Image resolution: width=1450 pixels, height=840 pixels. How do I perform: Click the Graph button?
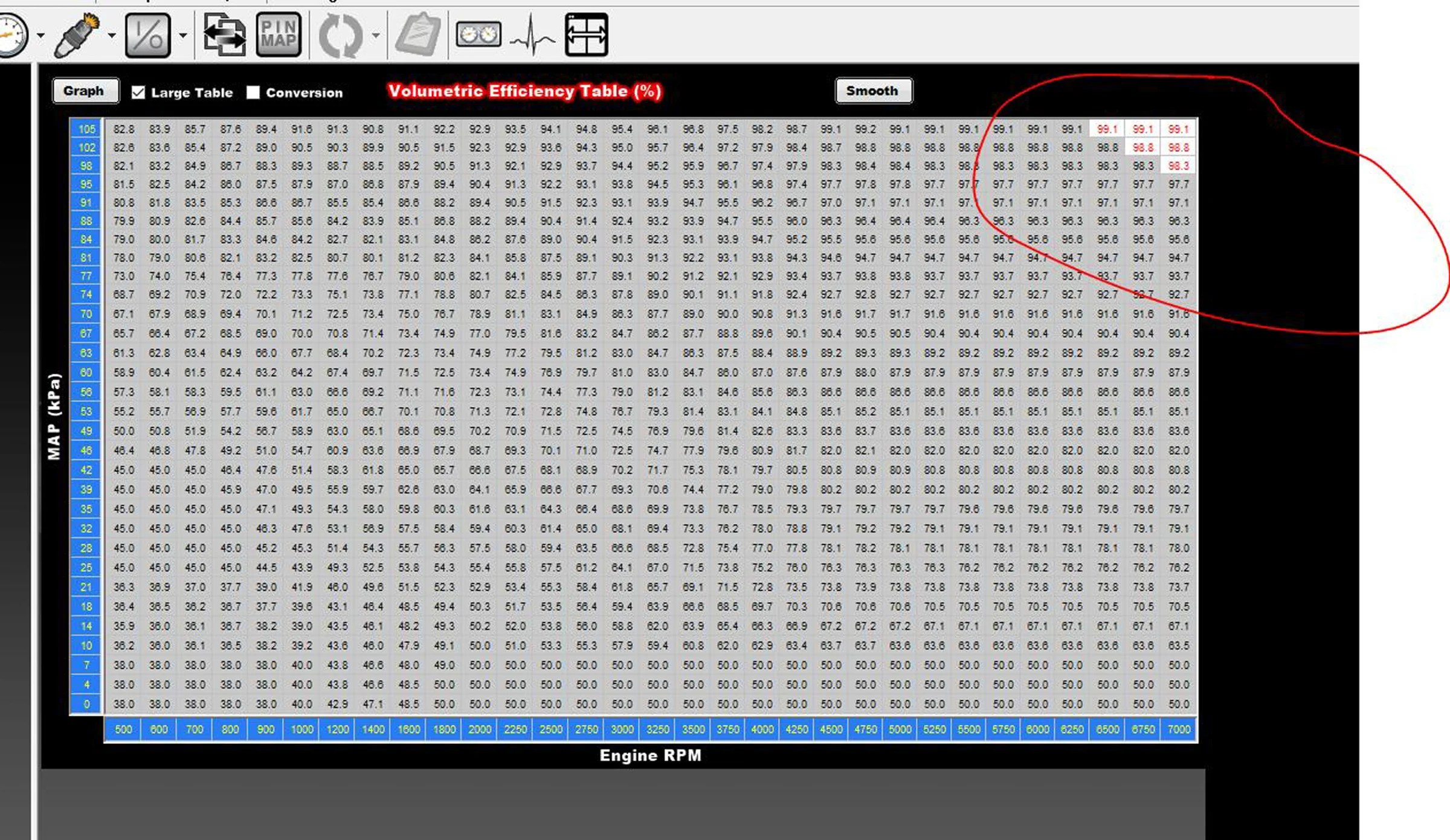(85, 91)
